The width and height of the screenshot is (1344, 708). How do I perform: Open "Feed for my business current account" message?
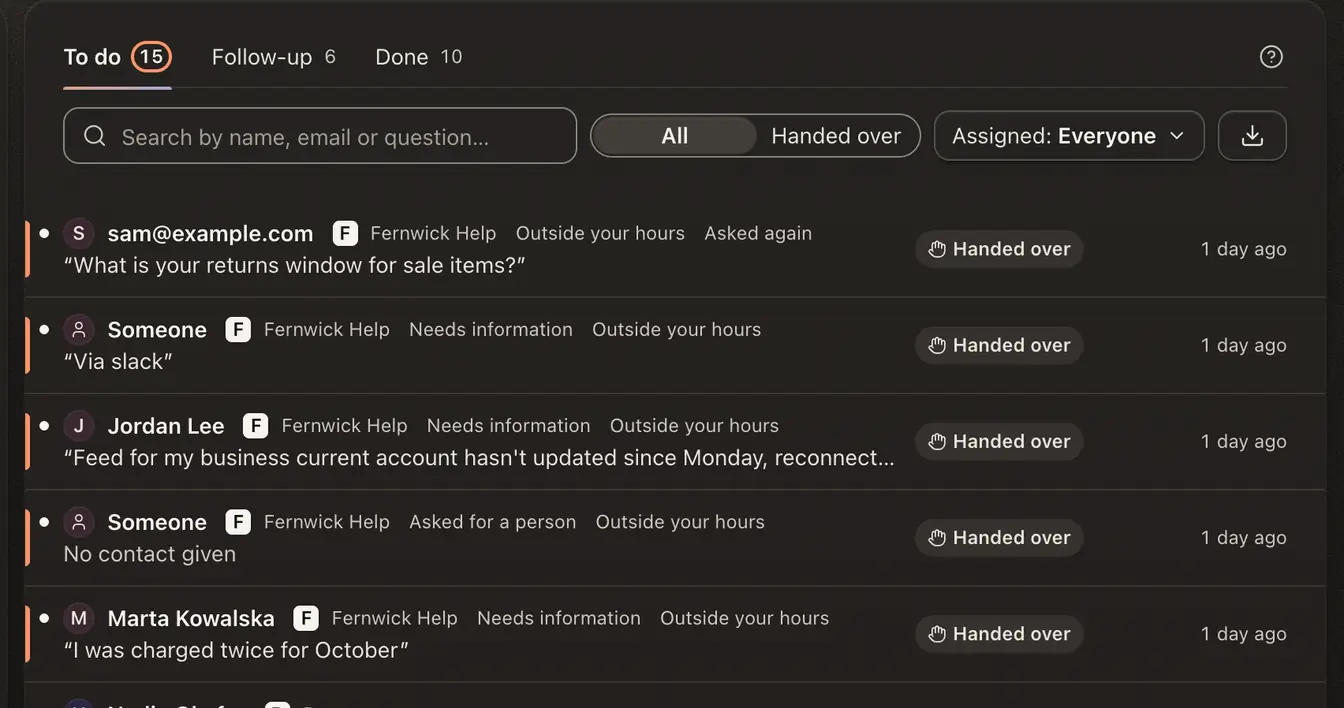[x=479, y=458]
